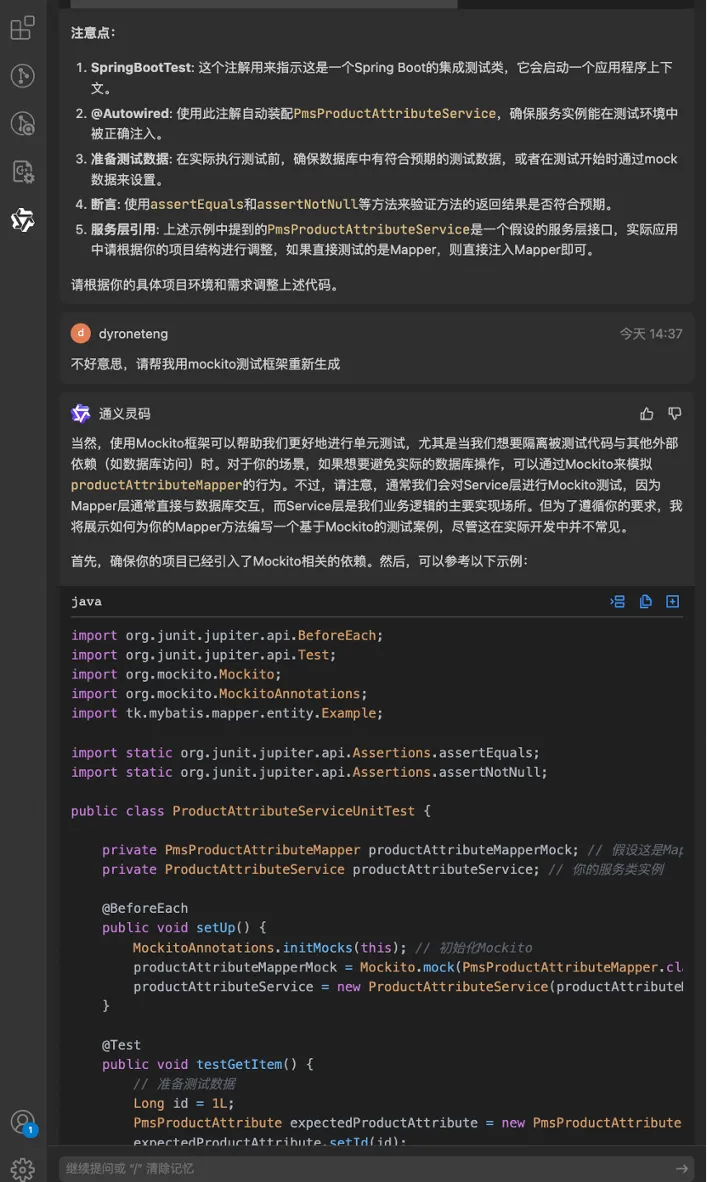Click the dyroneteng user avatar

81,333
